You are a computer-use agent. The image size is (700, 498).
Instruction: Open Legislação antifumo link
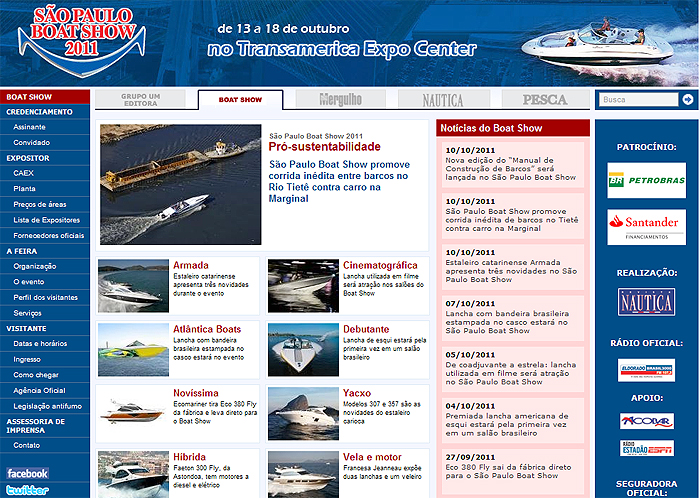[x=47, y=406]
